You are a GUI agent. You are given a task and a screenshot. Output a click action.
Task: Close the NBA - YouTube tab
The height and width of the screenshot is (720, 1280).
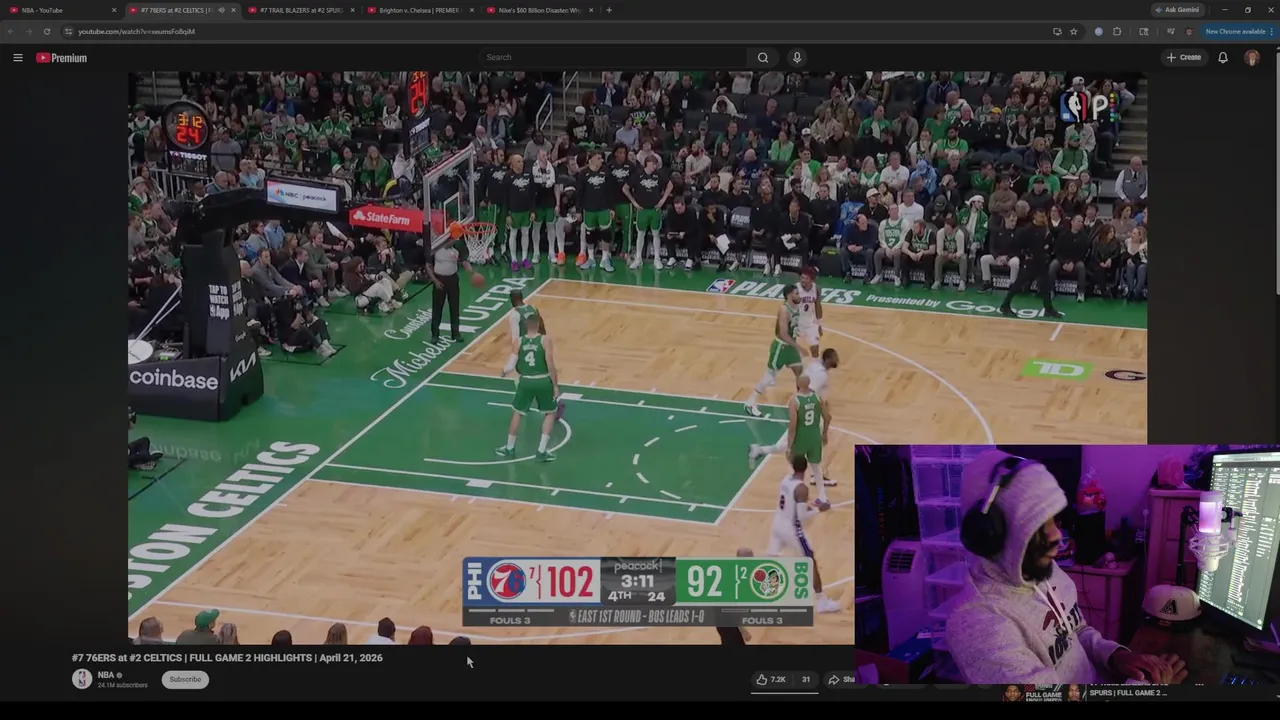click(x=114, y=10)
